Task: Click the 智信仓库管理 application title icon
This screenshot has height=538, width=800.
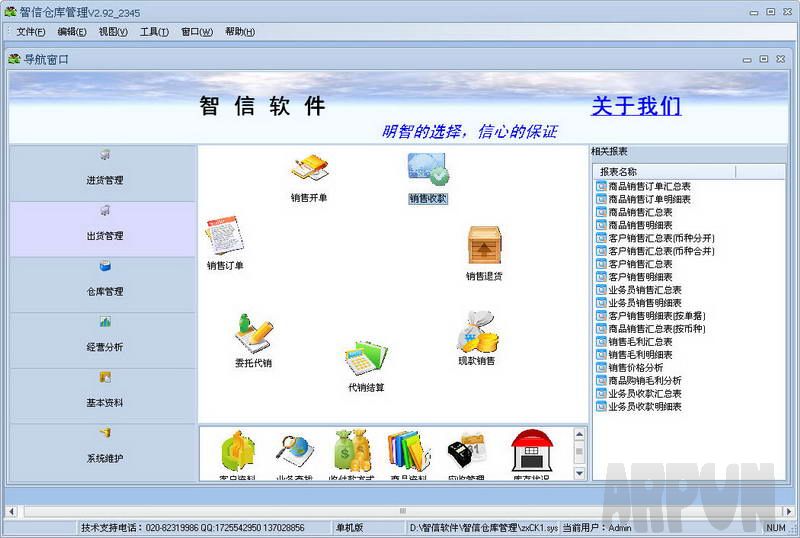Action: [x=10, y=11]
